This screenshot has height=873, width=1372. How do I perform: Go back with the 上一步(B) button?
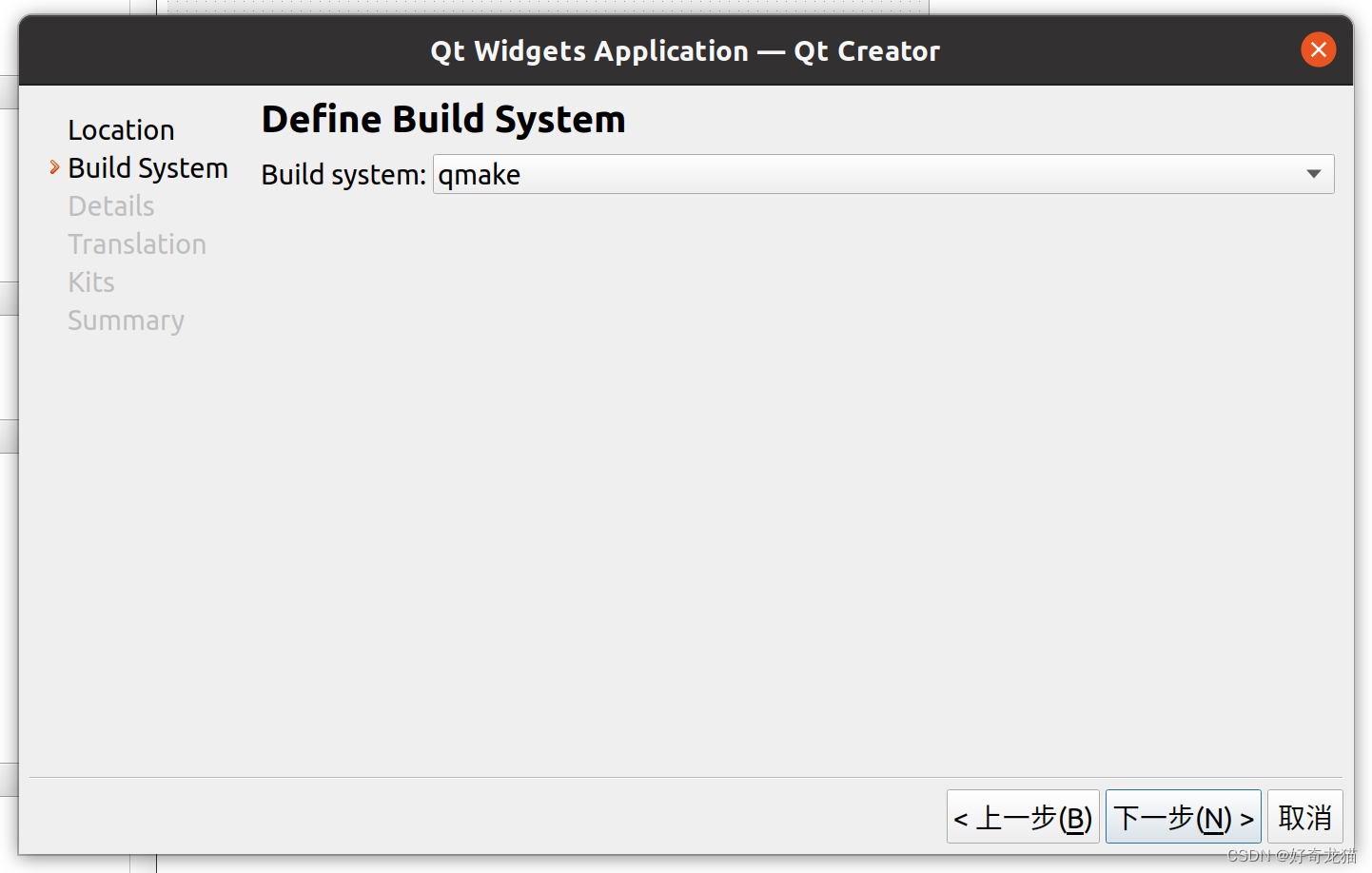pos(1023,817)
